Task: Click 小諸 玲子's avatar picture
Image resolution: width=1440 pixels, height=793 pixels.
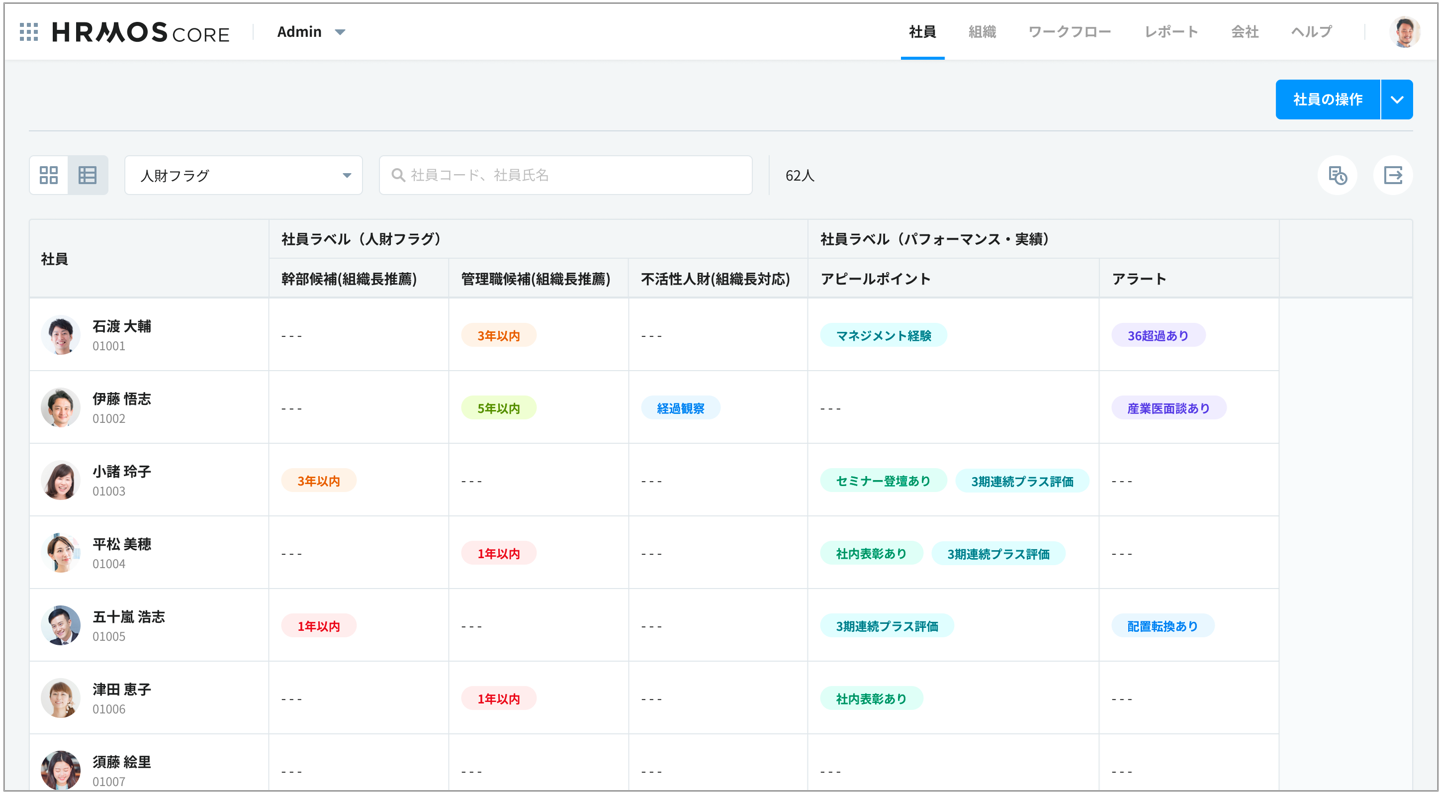Action: point(61,481)
